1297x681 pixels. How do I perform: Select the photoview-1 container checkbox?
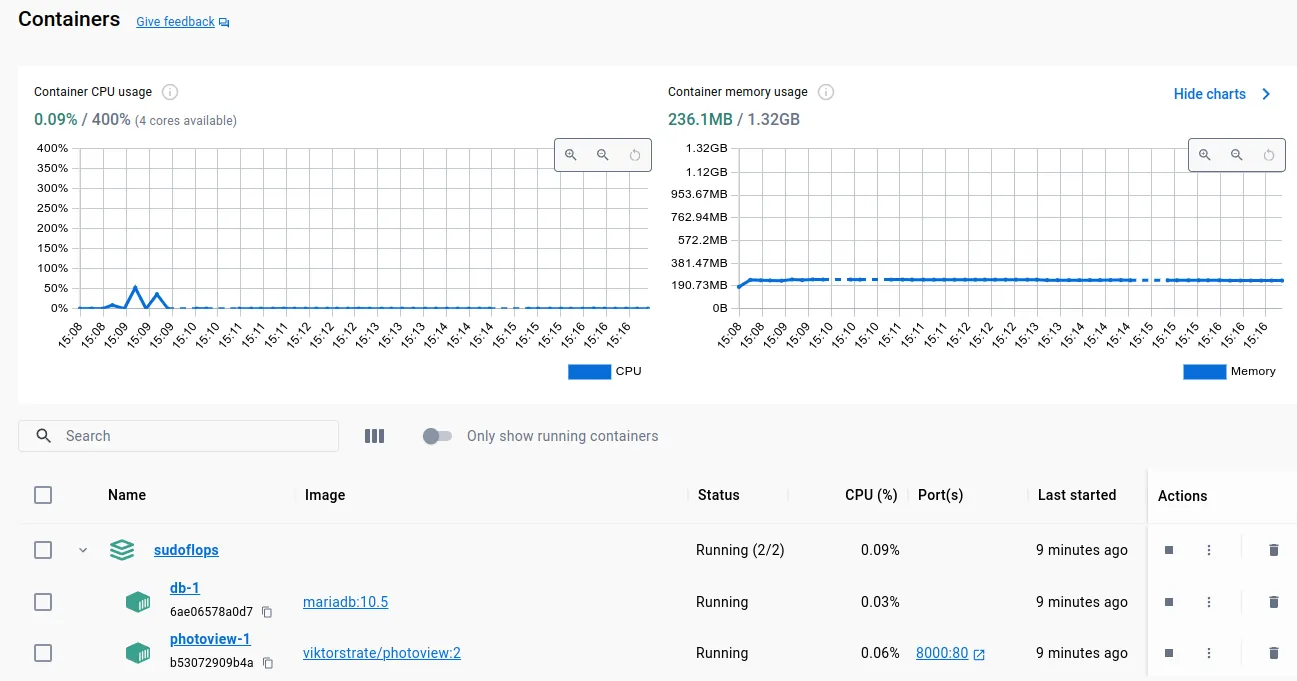[43, 653]
